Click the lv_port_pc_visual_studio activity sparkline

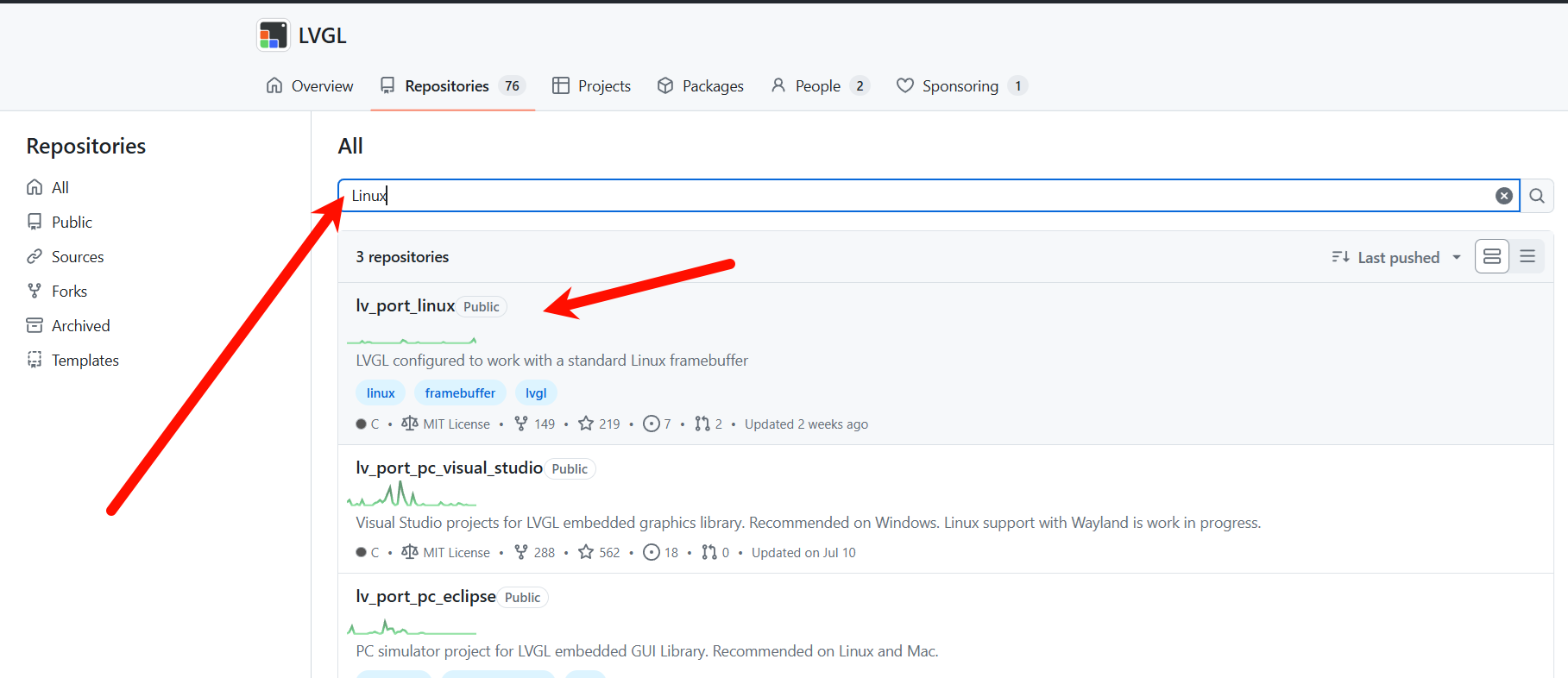[x=412, y=494]
